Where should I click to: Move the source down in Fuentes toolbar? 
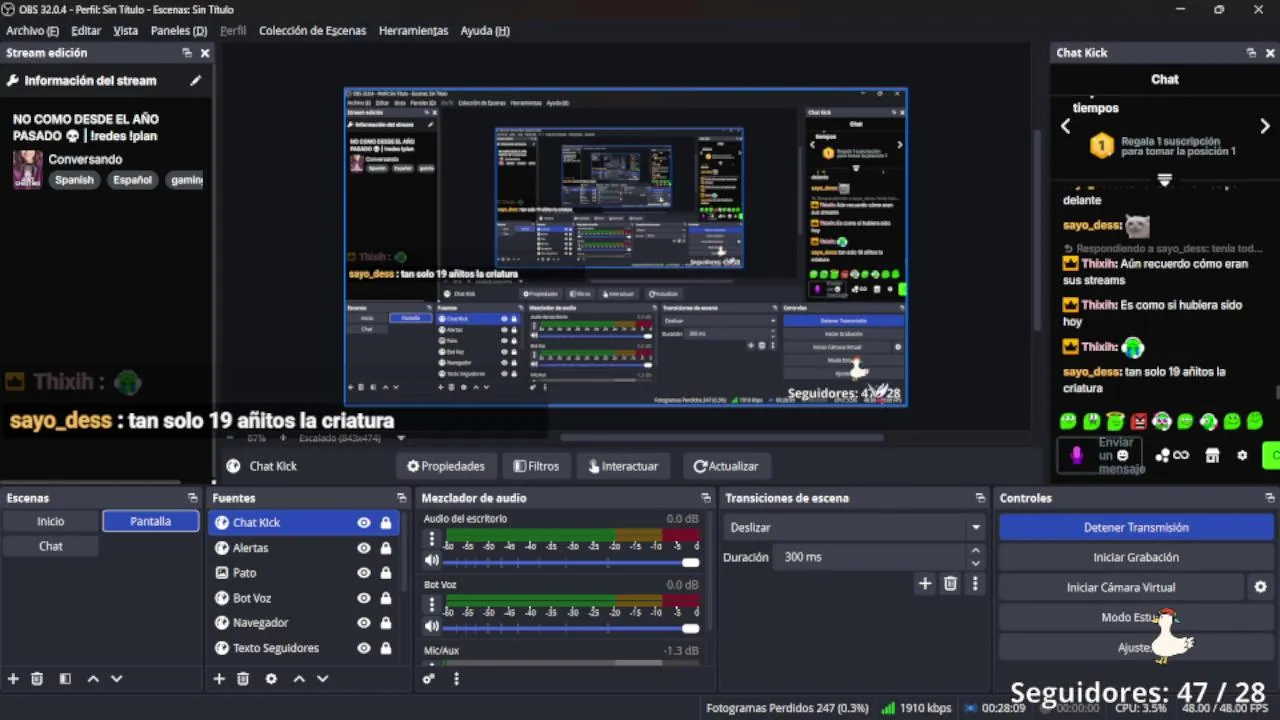click(322, 678)
